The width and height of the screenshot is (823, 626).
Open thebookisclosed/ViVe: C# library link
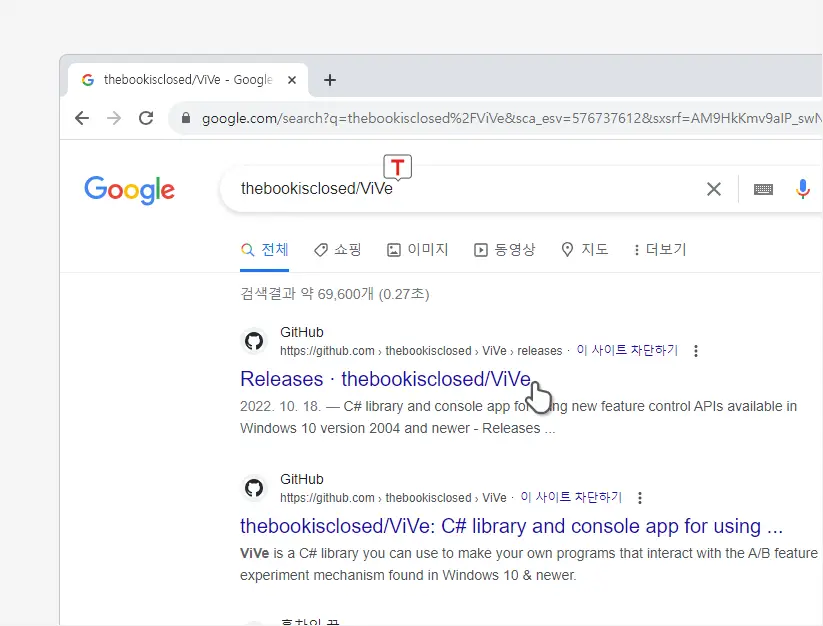click(x=511, y=526)
